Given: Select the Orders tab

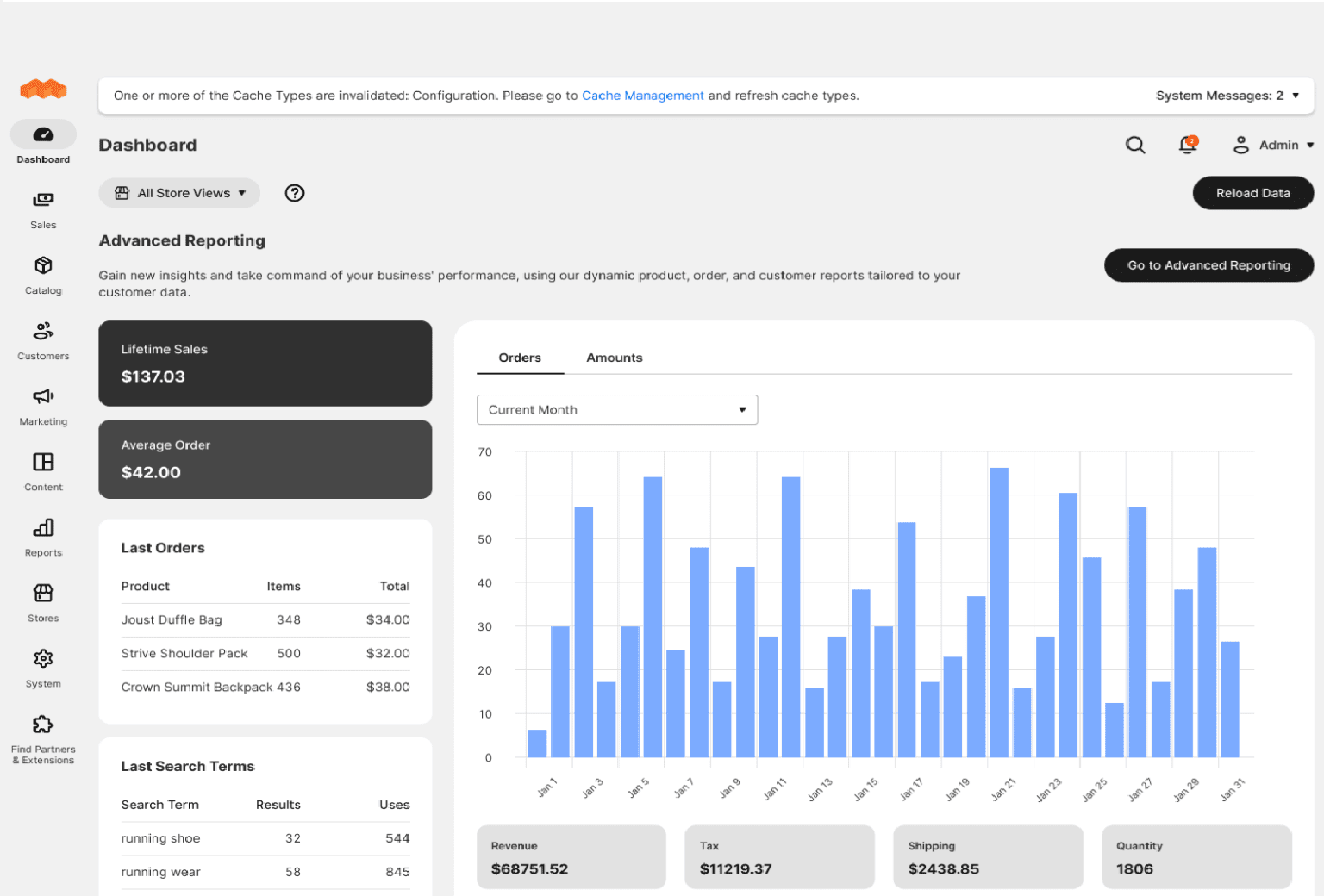Looking at the screenshot, I should (x=520, y=358).
